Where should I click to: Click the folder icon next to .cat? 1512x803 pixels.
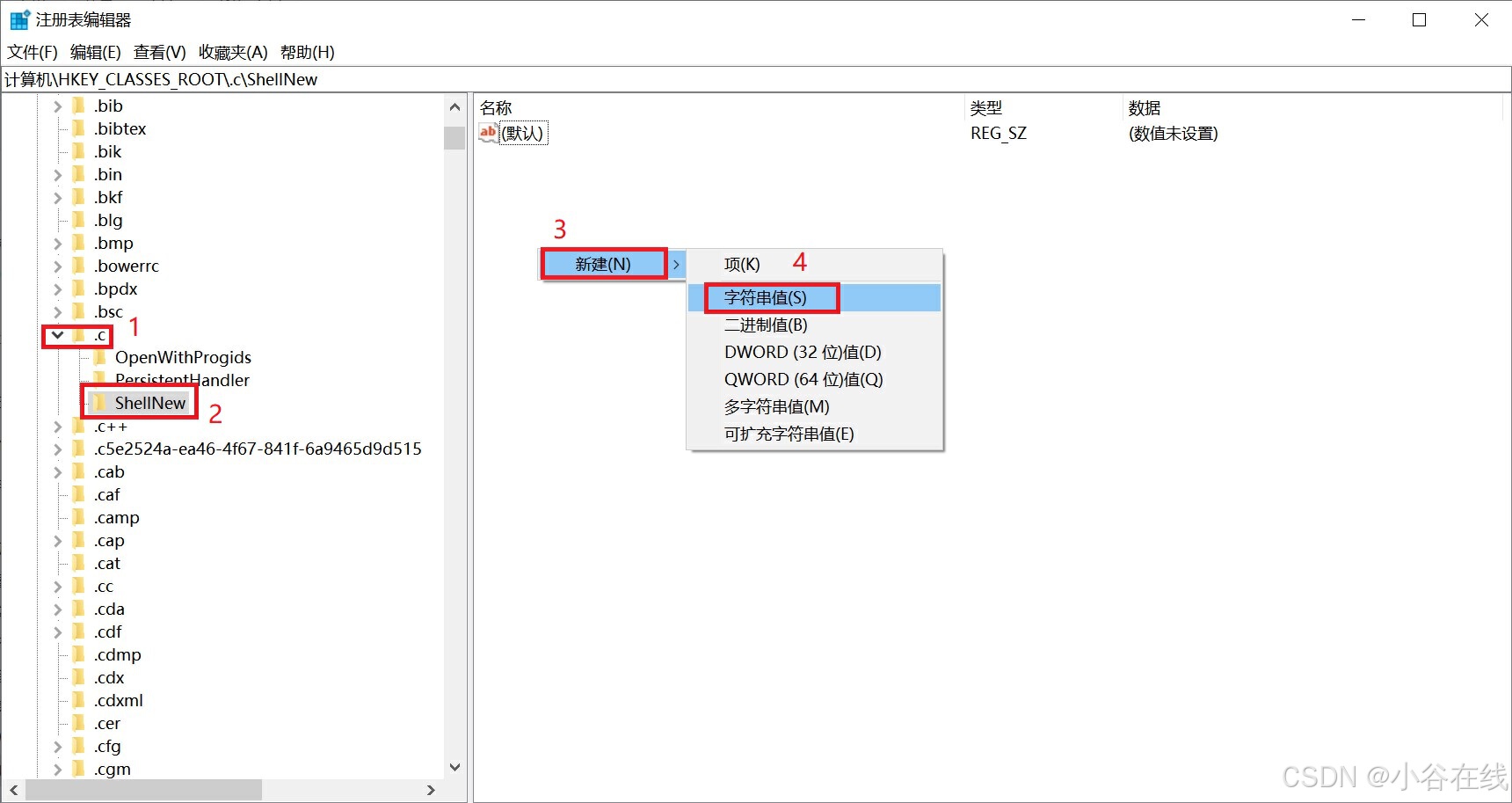click(x=79, y=563)
